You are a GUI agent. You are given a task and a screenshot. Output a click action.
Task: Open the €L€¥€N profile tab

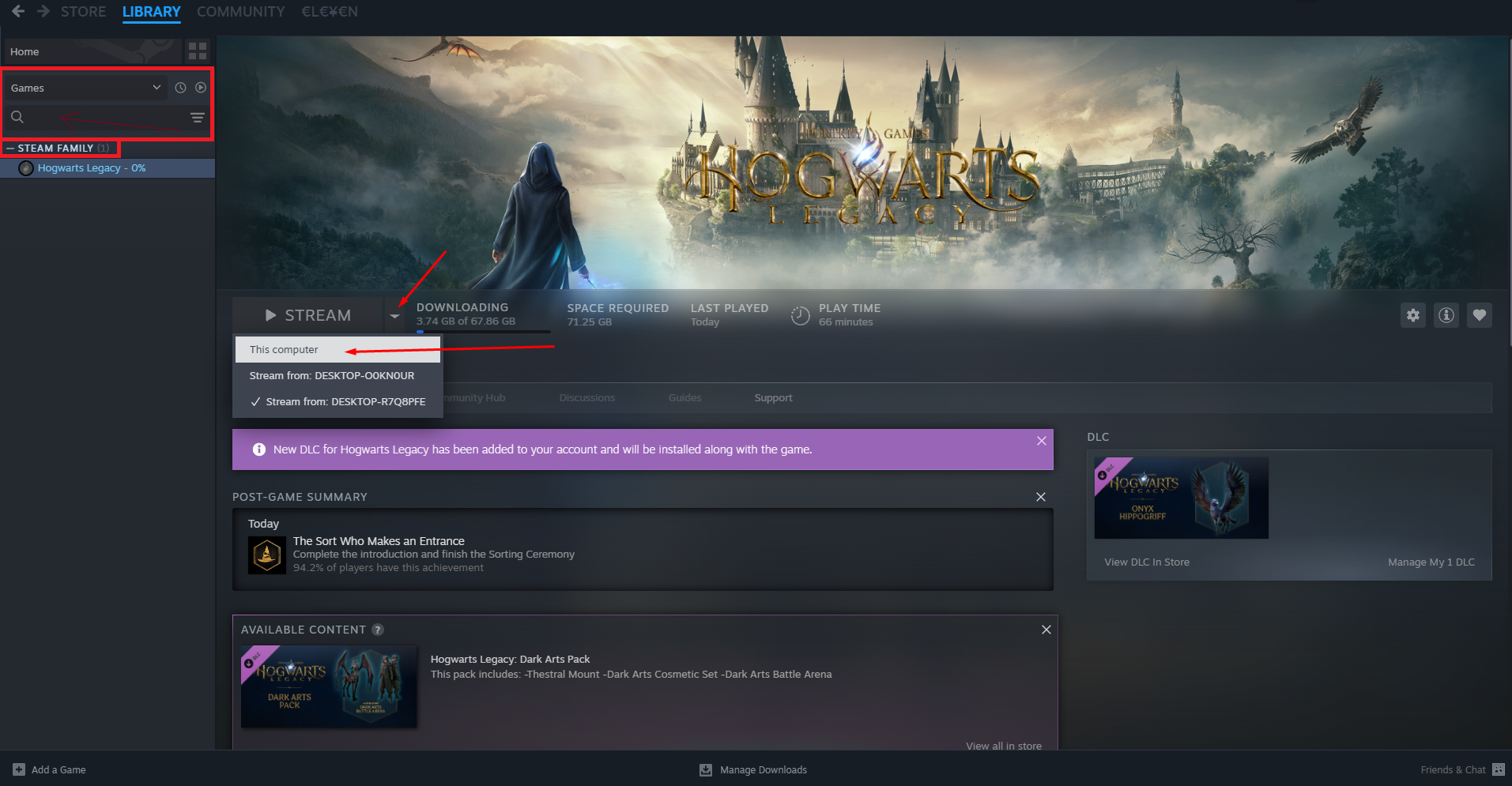click(330, 12)
